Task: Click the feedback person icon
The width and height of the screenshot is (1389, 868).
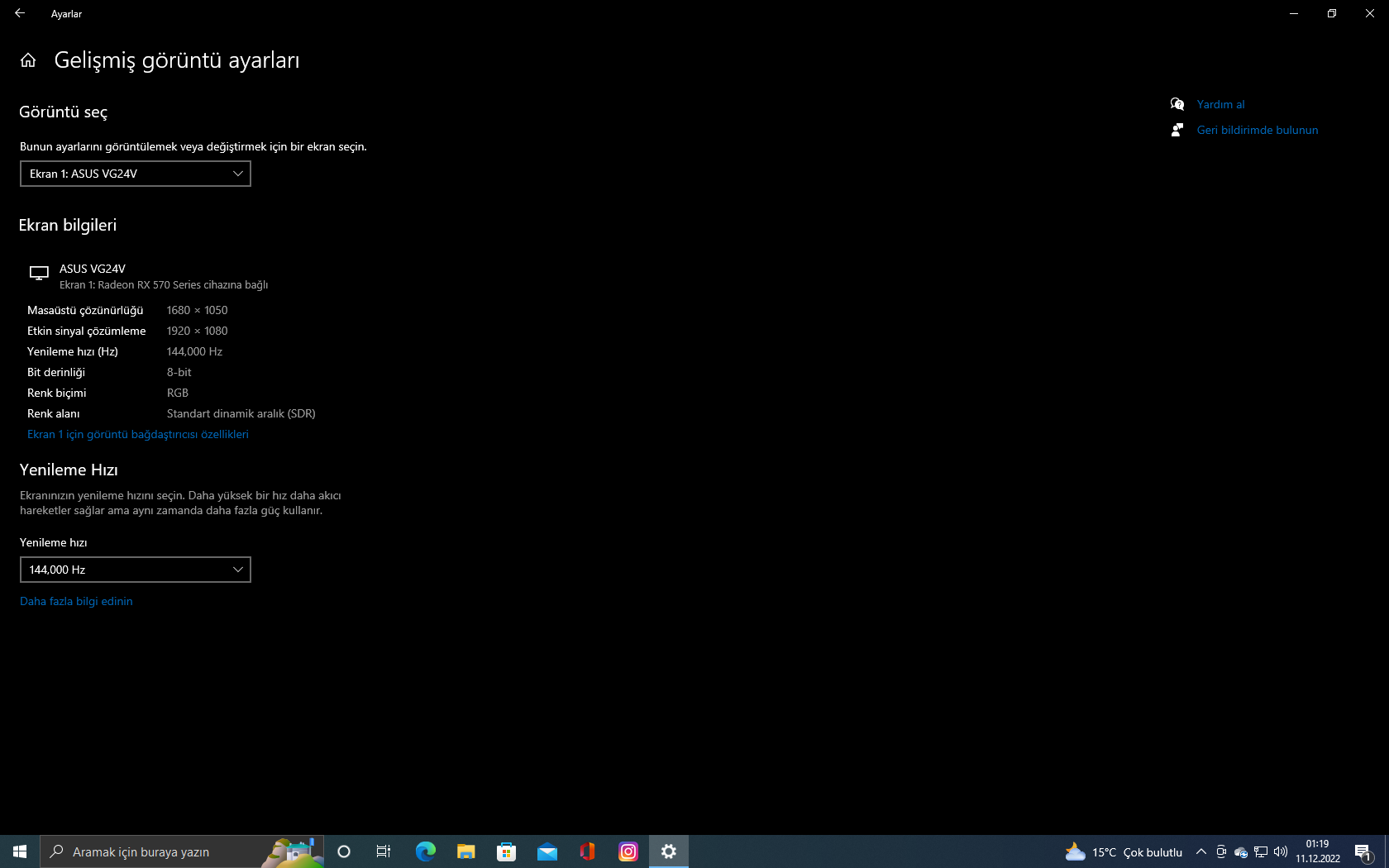Action: pos(1177,130)
